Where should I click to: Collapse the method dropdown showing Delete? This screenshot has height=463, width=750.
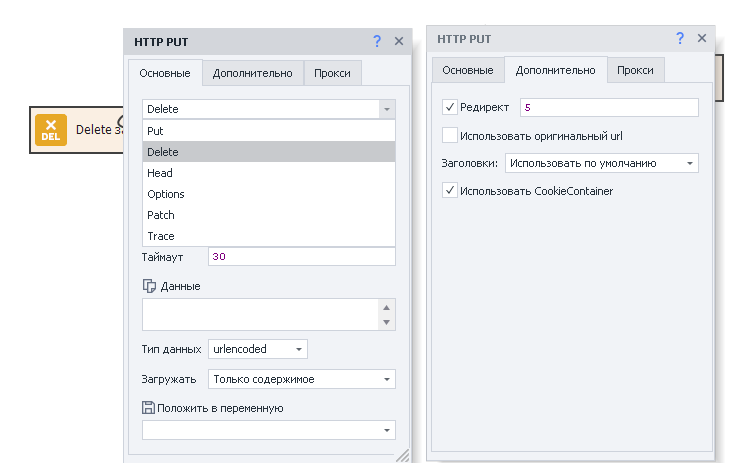click(387, 109)
